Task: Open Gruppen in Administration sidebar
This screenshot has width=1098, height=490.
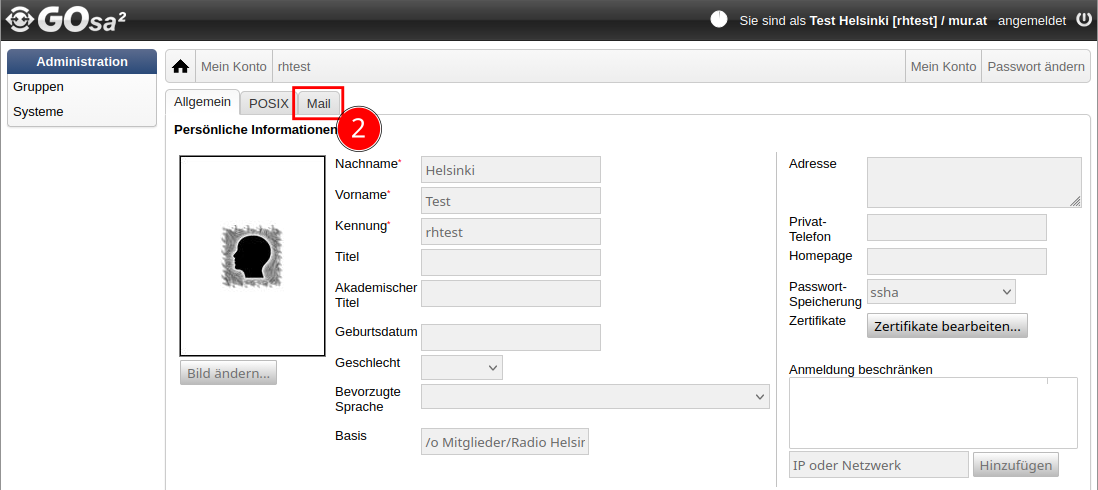Action: 39,87
